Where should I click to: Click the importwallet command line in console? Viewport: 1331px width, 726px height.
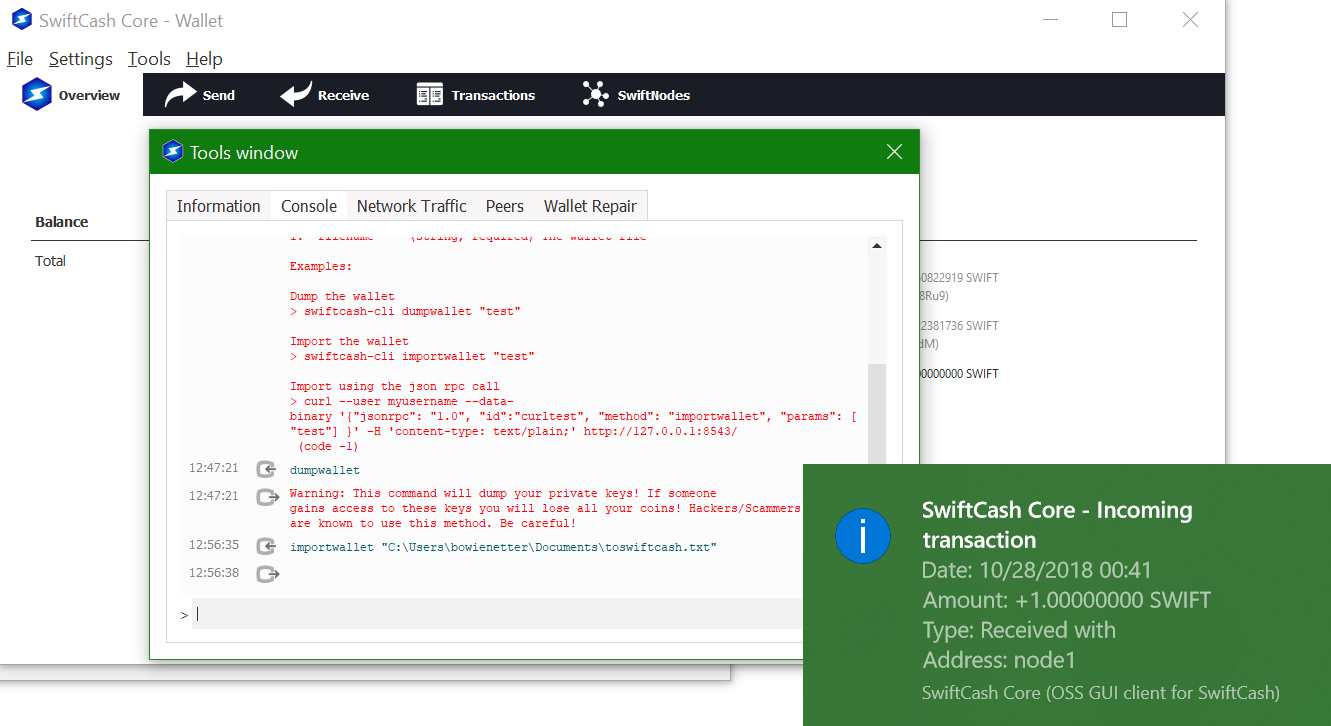[x=504, y=547]
